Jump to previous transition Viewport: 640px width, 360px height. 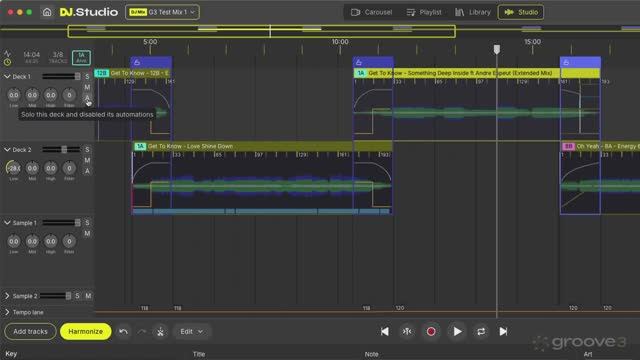(x=384, y=331)
